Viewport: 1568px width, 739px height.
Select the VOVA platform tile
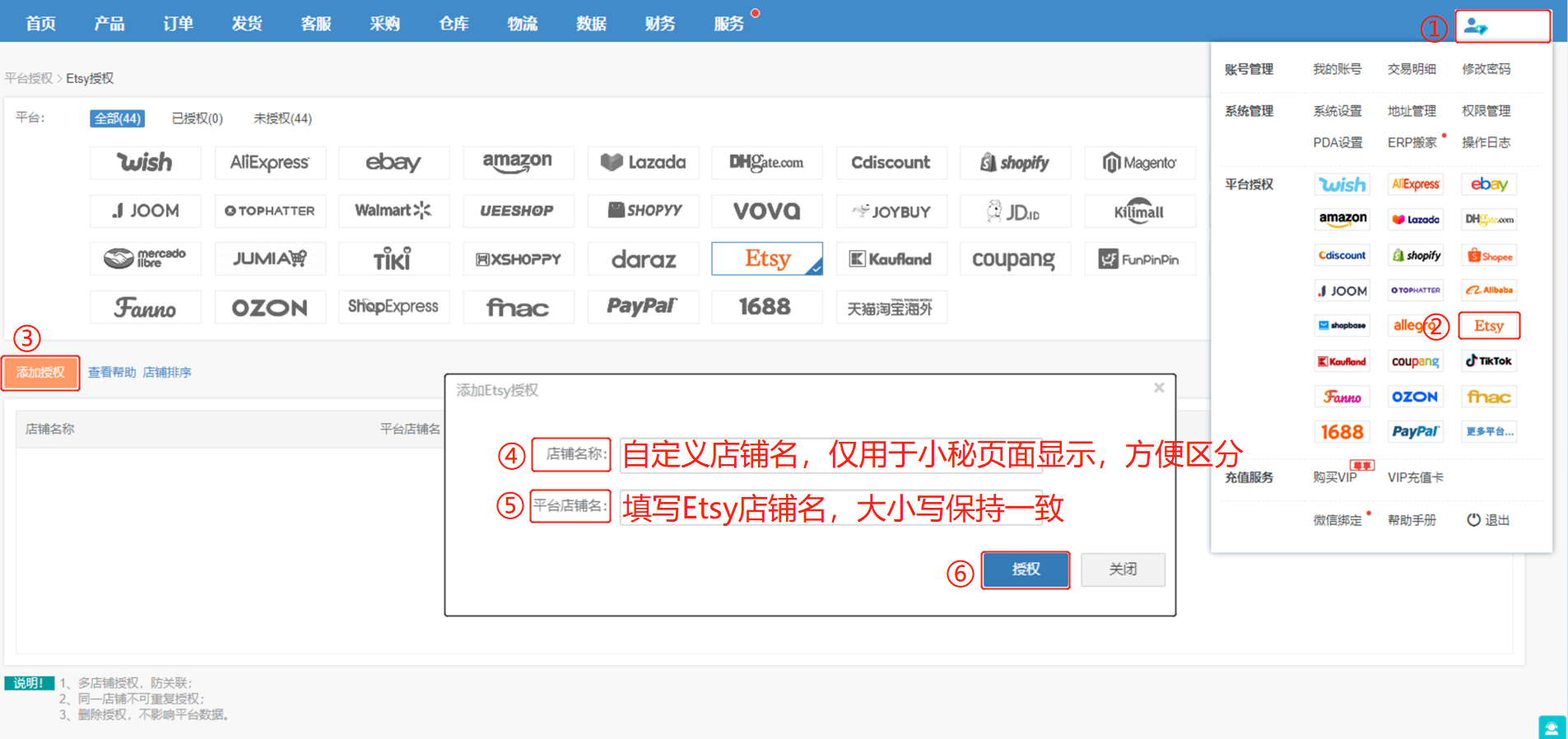pos(766,211)
